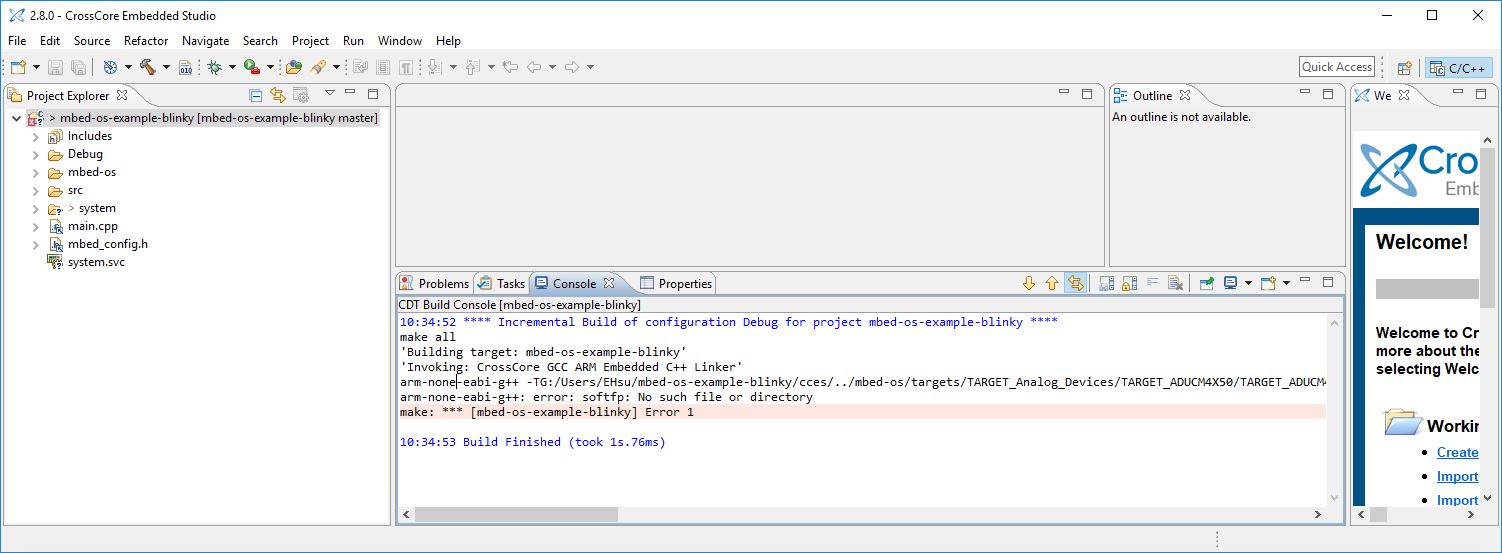The width and height of the screenshot is (1502, 553).
Task: Toggle Link with Editor in Project Explorer
Action: [x=278, y=95]
